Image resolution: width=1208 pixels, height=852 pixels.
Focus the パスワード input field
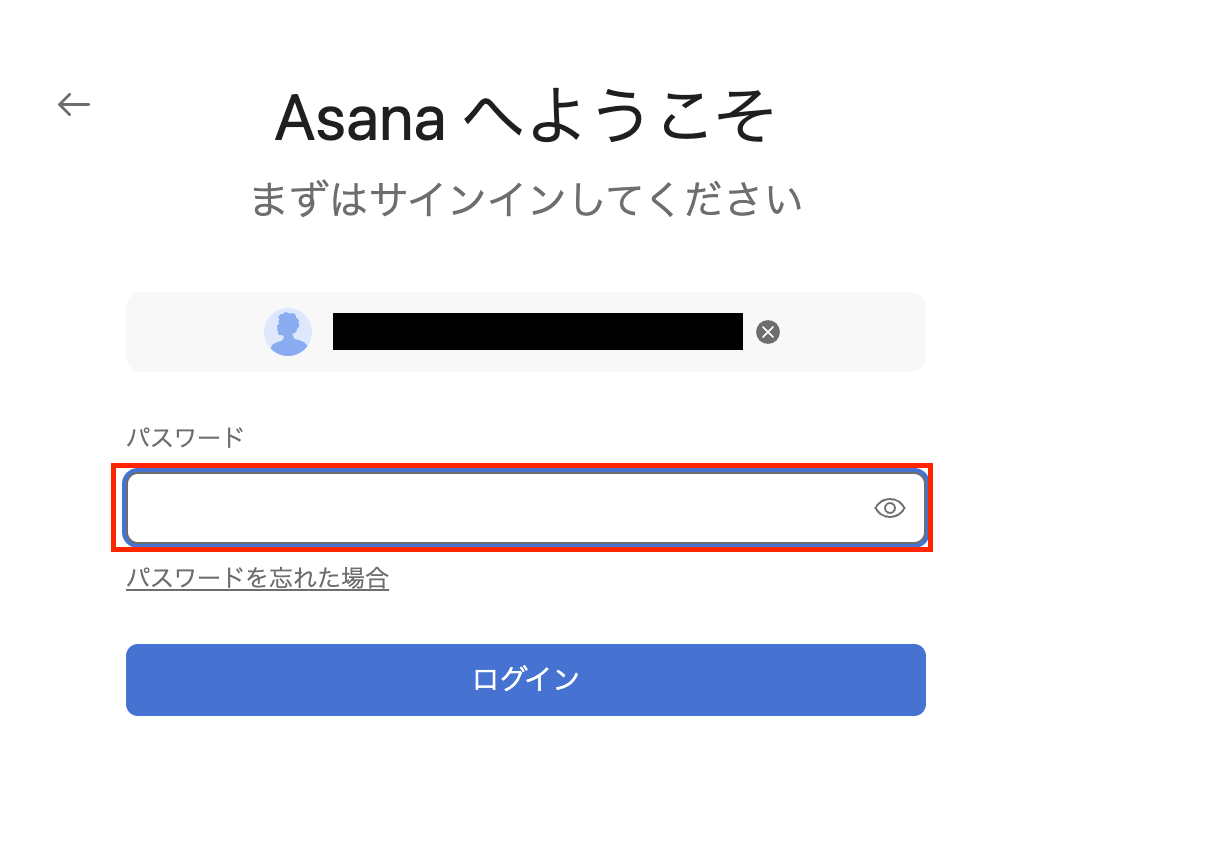click(495, 508)
